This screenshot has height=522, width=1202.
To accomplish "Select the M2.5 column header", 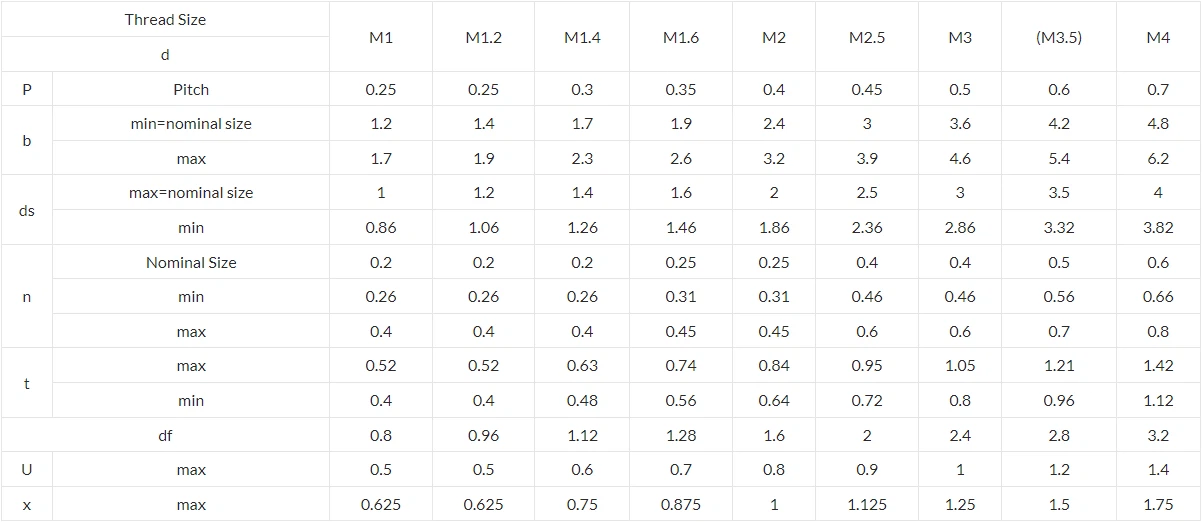I will coord(867,38).
